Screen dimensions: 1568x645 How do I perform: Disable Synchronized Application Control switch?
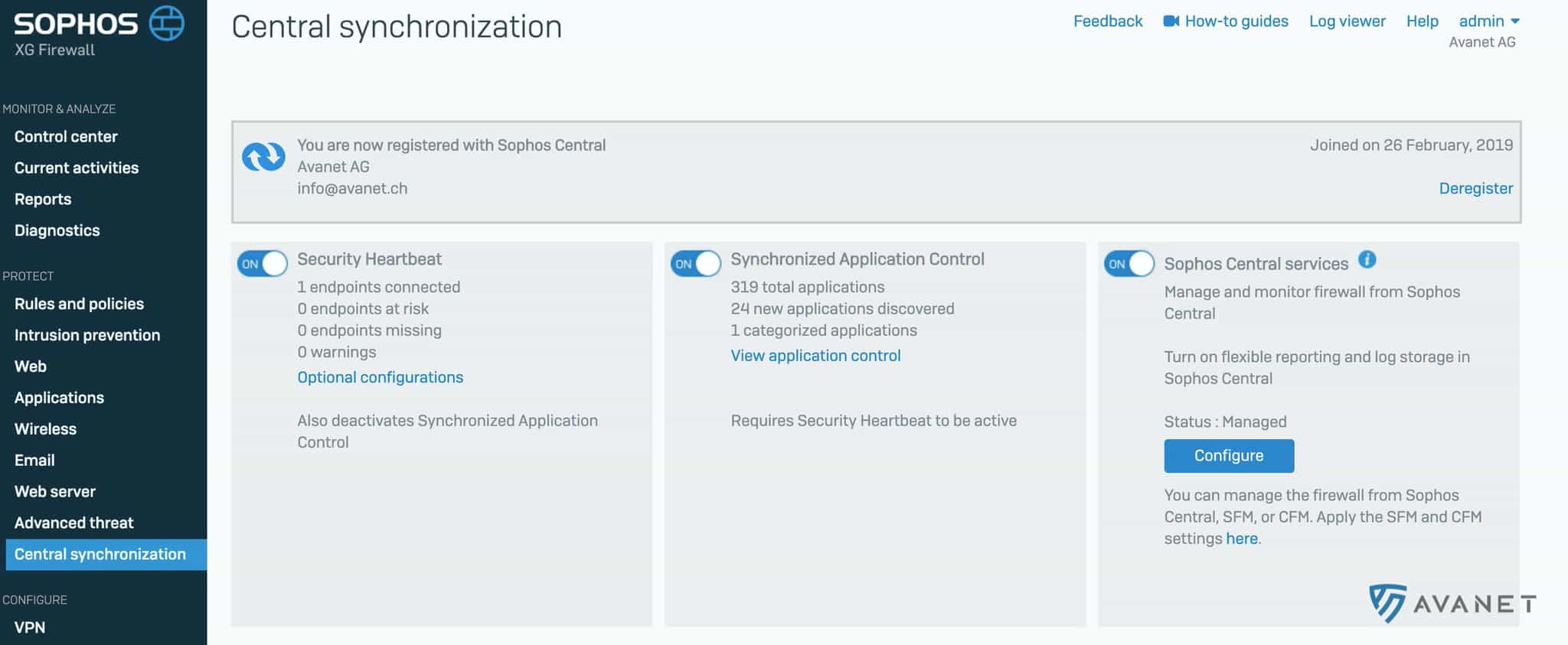(x=695, y=264)
